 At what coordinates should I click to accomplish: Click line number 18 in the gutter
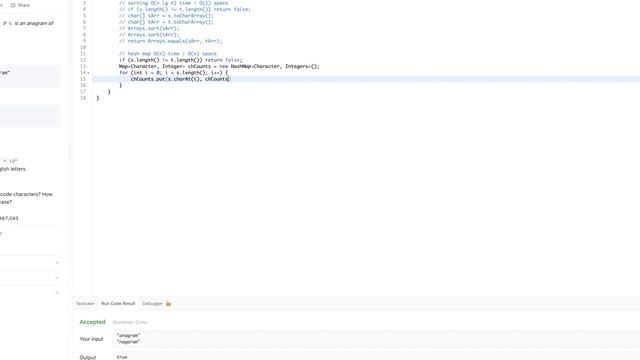click(83, 98)
